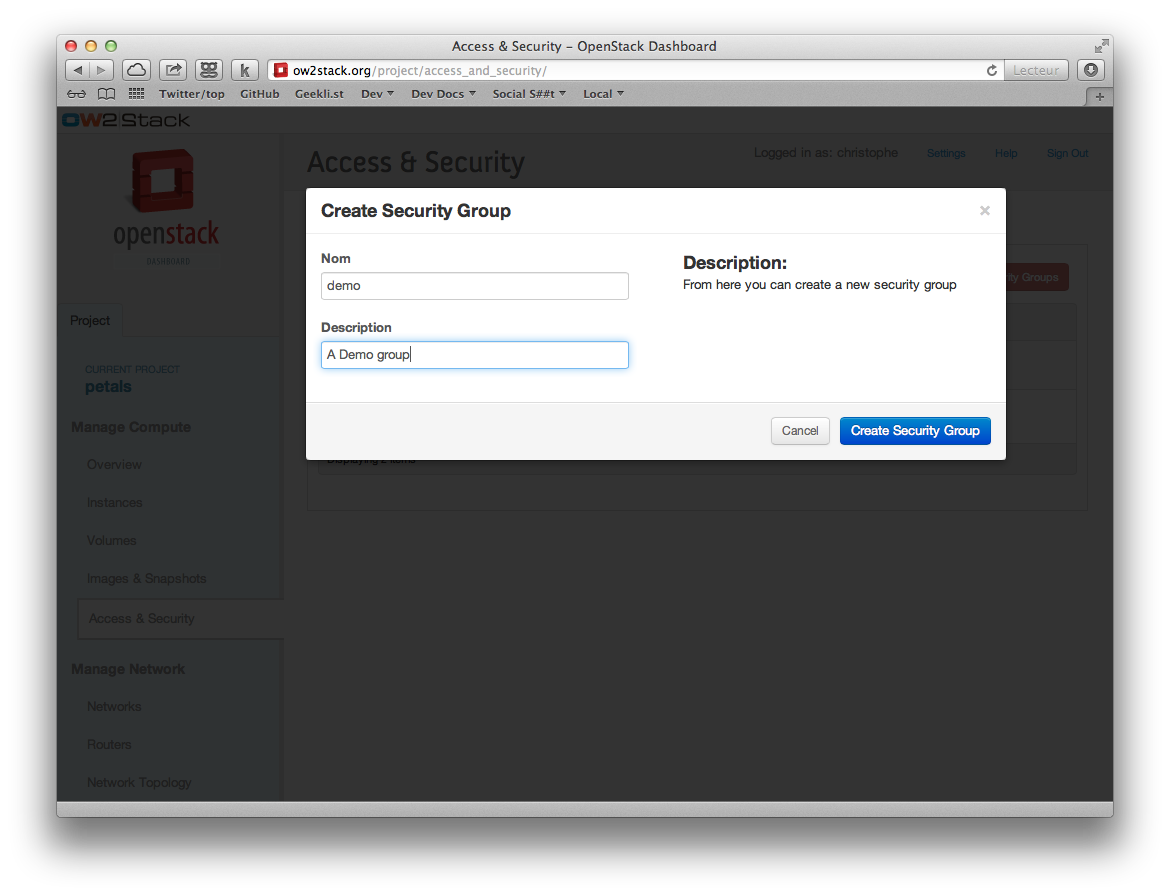This screenshot has width=1170, height=896.
Task: Click the Share icon in toolbar
Action: point(173,70)
